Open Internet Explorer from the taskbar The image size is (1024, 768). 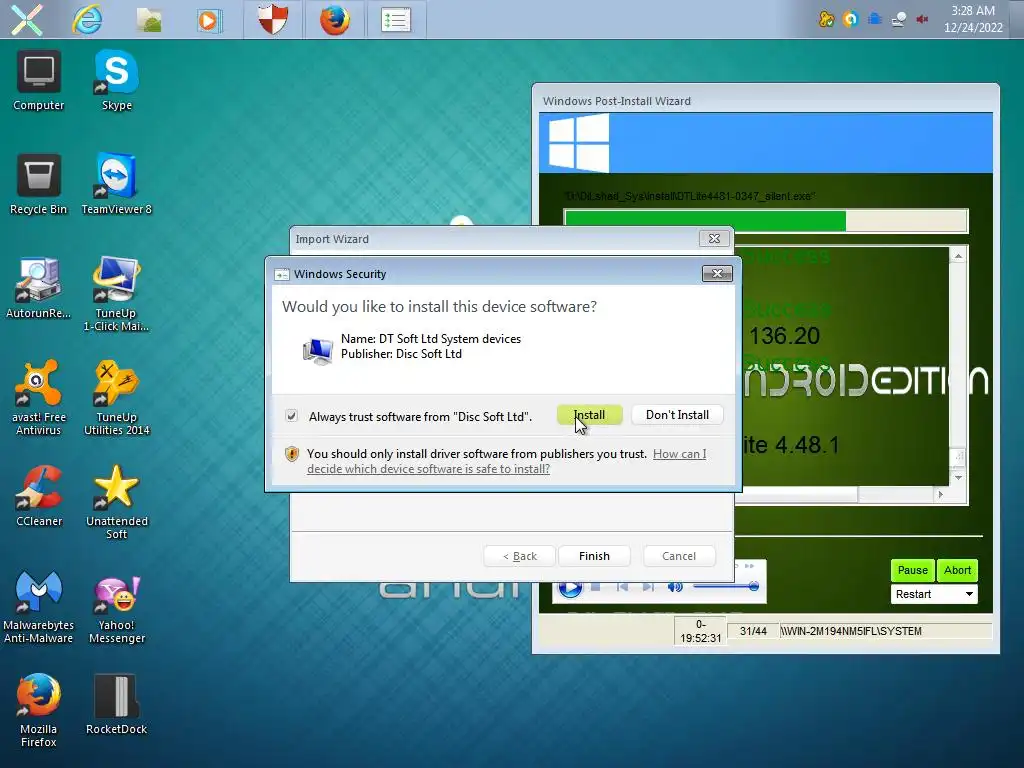(87, 20)
